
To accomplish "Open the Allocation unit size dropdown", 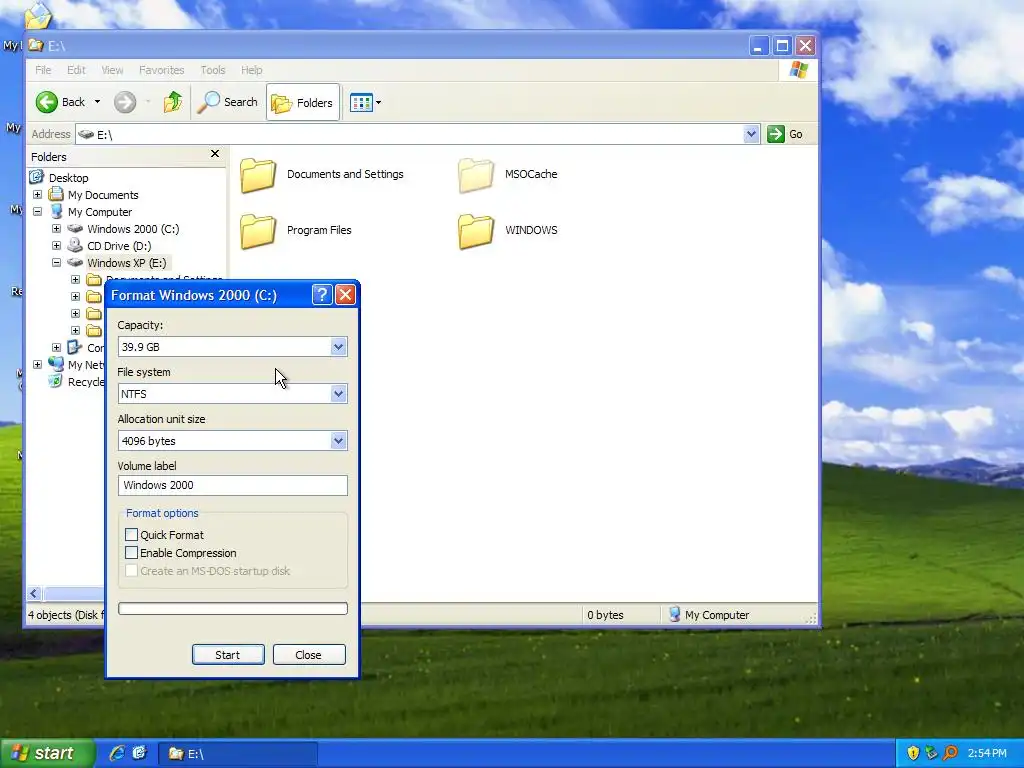I will tap(338, 441).
